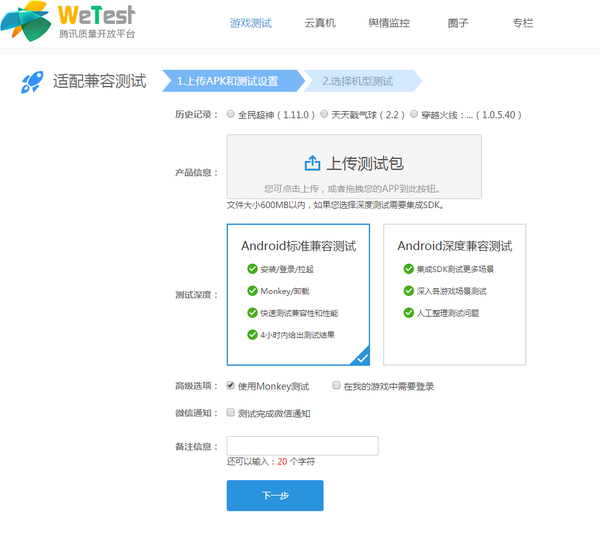This screenshot has height=537, width=600.
Task: Click the 下一步 button
Action: 275,496
